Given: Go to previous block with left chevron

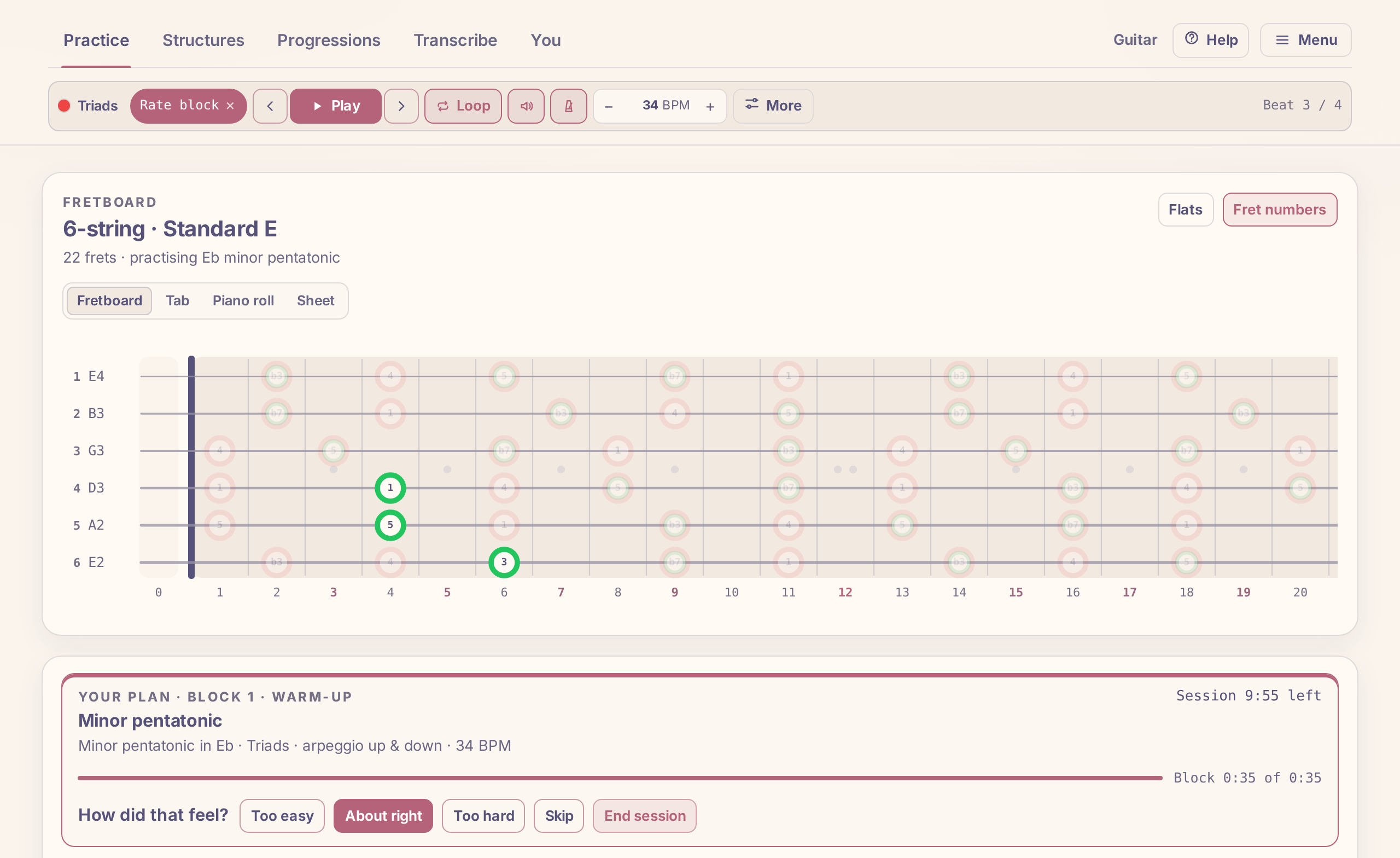Looking at the screenshot, I should pyautogui.click(x=270, y=106).
